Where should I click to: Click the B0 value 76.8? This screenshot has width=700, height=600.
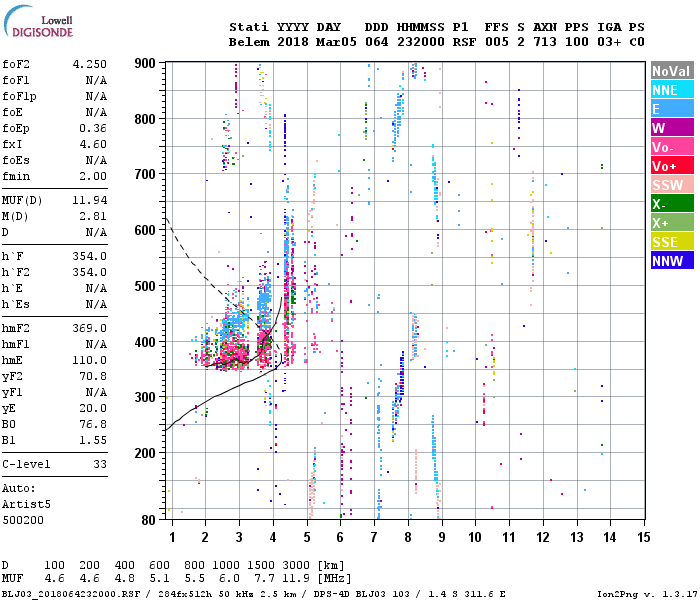(x=93, y=425)
